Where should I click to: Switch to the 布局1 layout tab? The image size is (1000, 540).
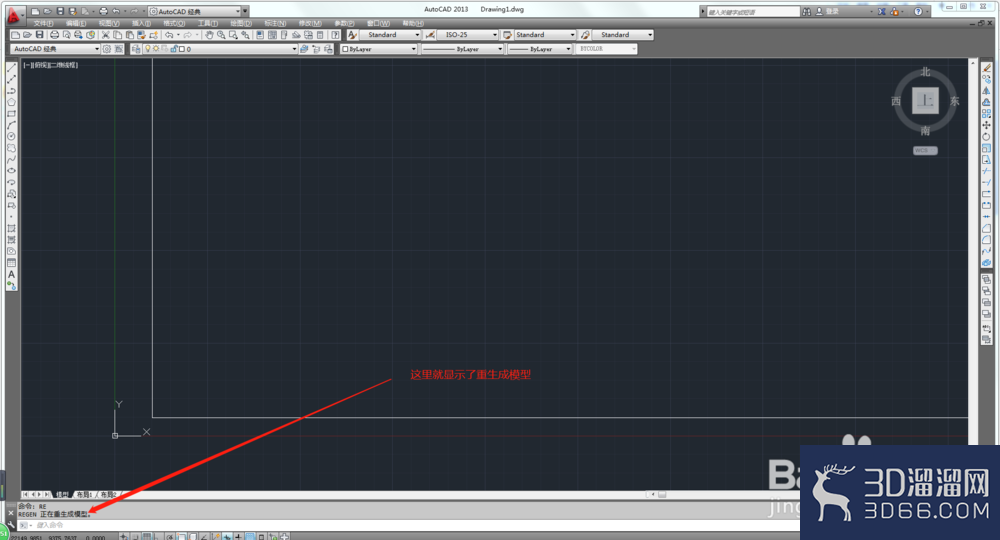coord(84,495)
